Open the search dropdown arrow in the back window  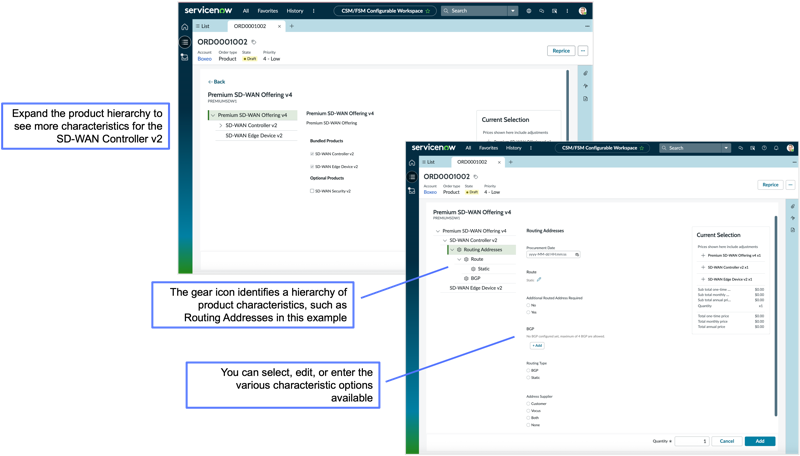point(513,11)
